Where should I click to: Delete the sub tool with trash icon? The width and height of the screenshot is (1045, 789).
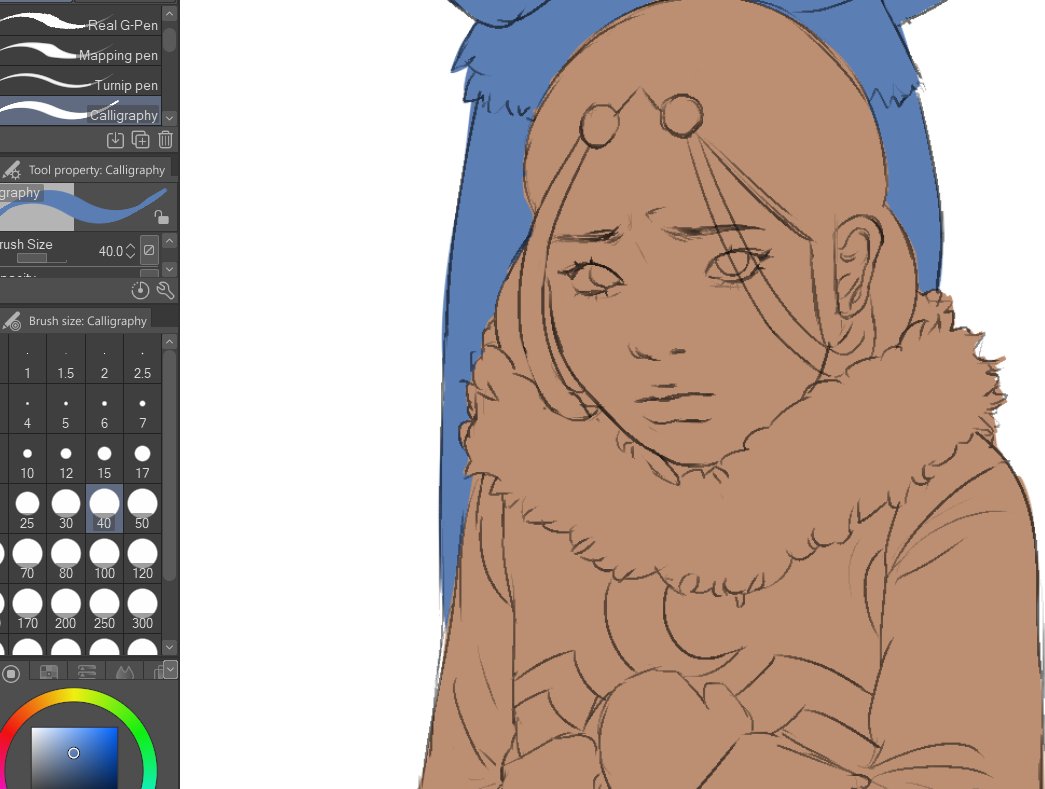pos(165,140)
